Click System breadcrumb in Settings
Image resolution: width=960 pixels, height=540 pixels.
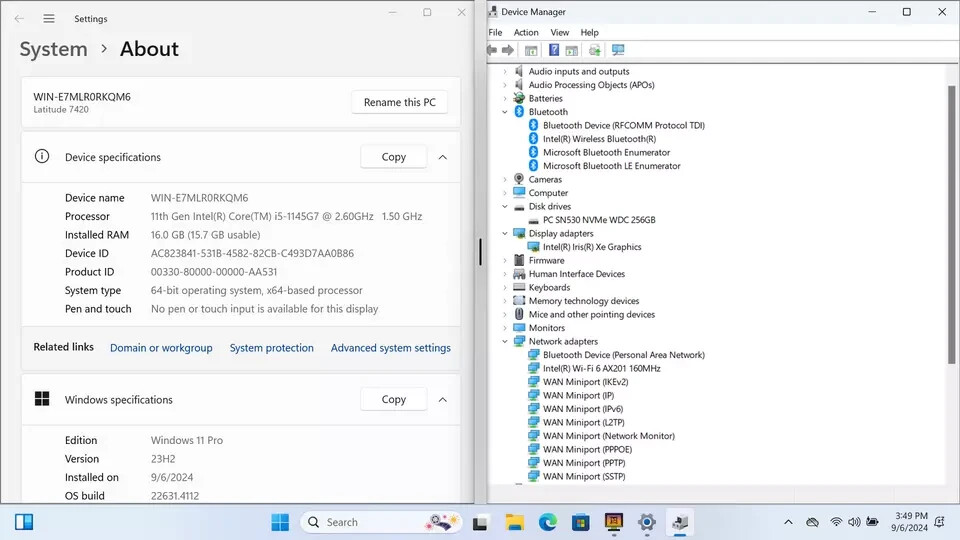tap(53, 49)
